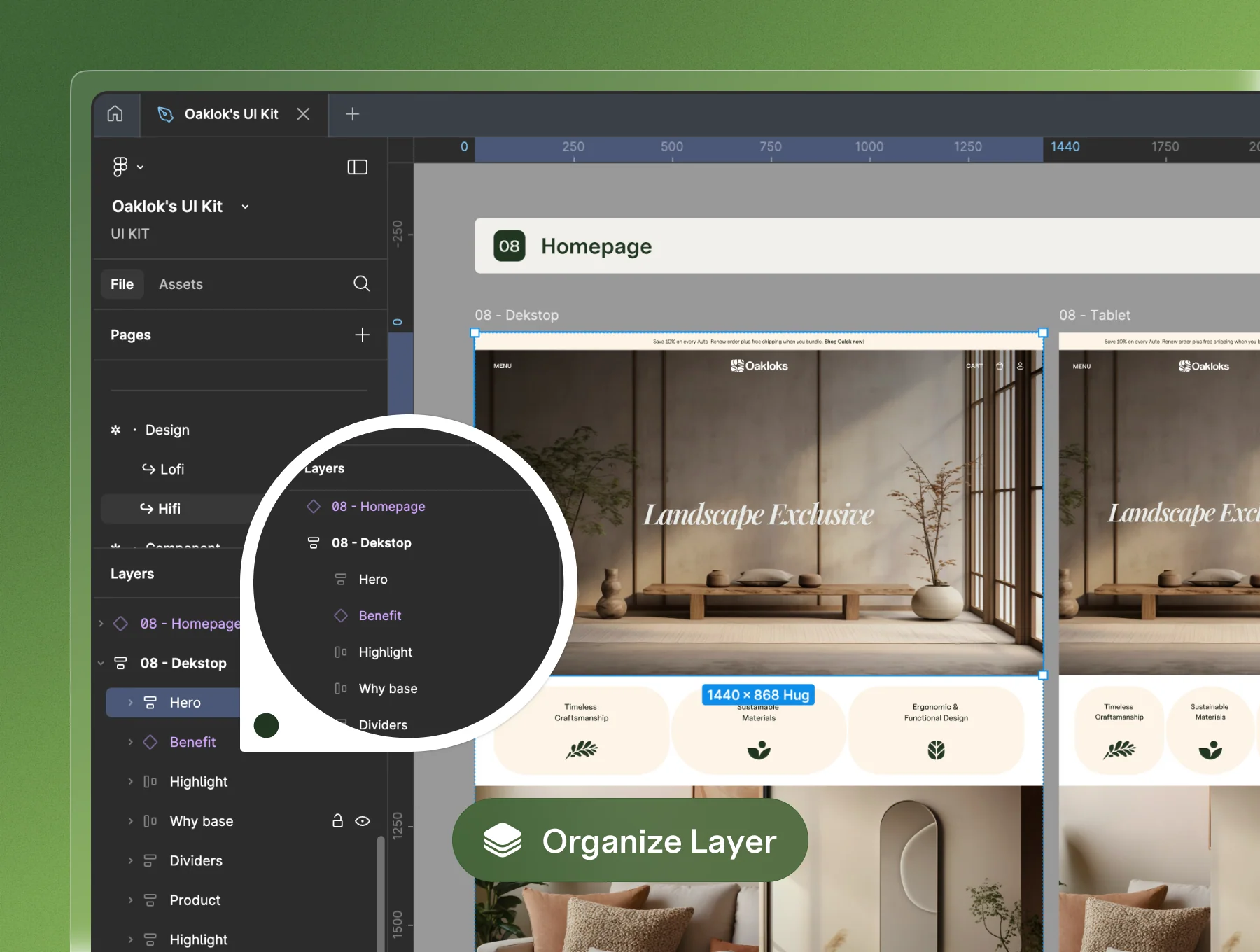Lock the Why base layer

coord(337,820)
